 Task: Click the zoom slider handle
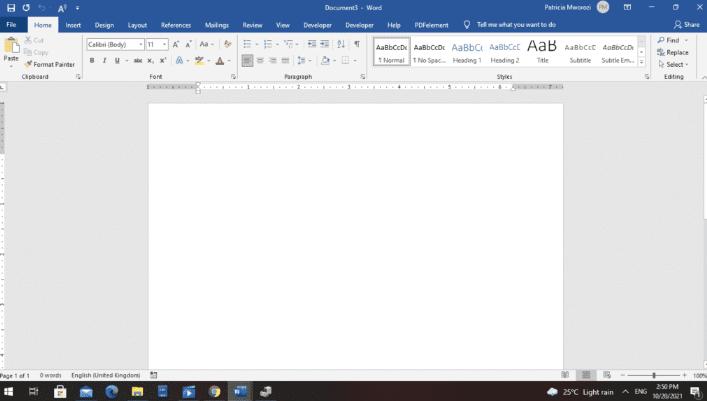click(654, 375)
